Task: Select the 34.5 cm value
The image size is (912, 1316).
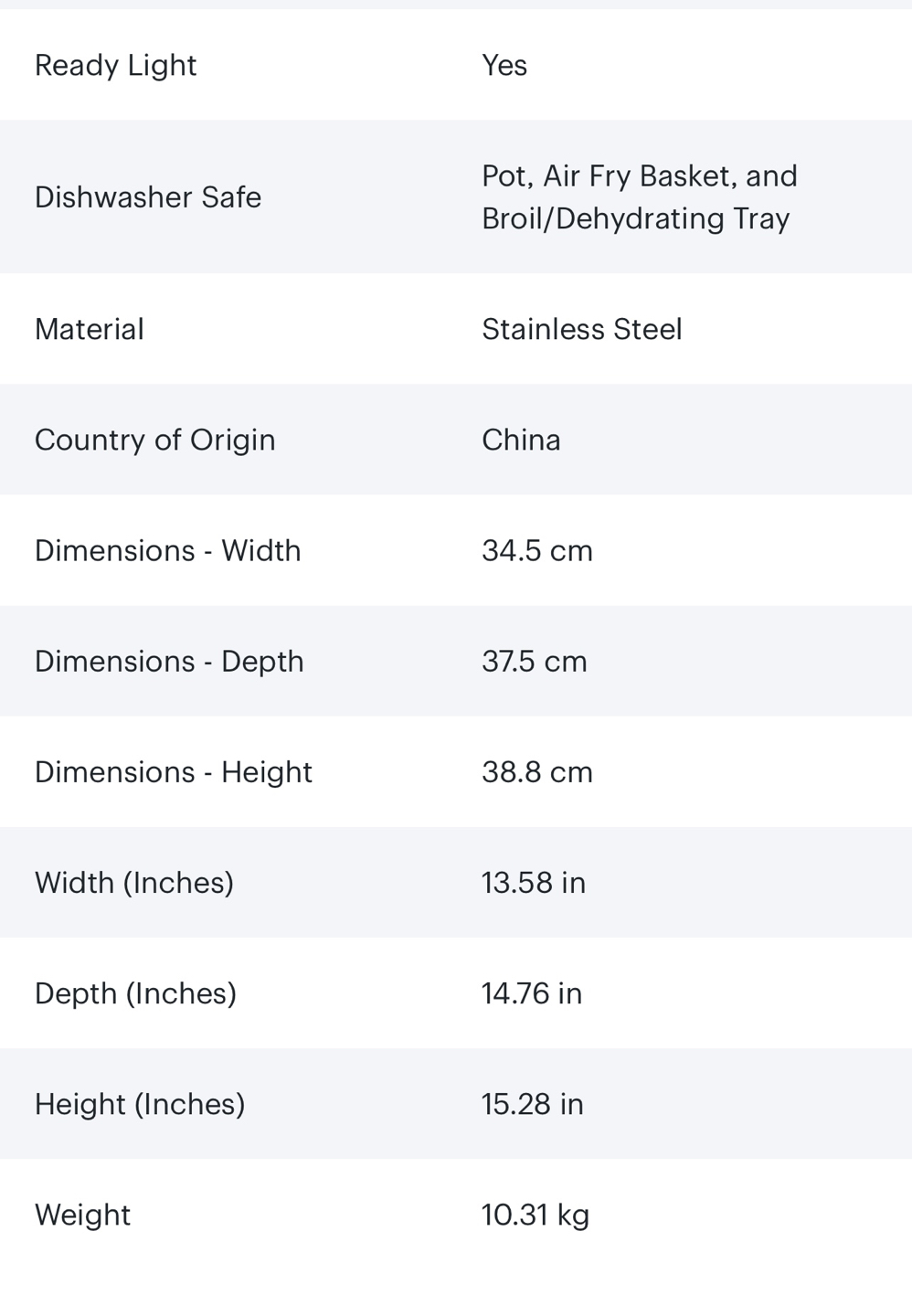Action: click(536, 550)
